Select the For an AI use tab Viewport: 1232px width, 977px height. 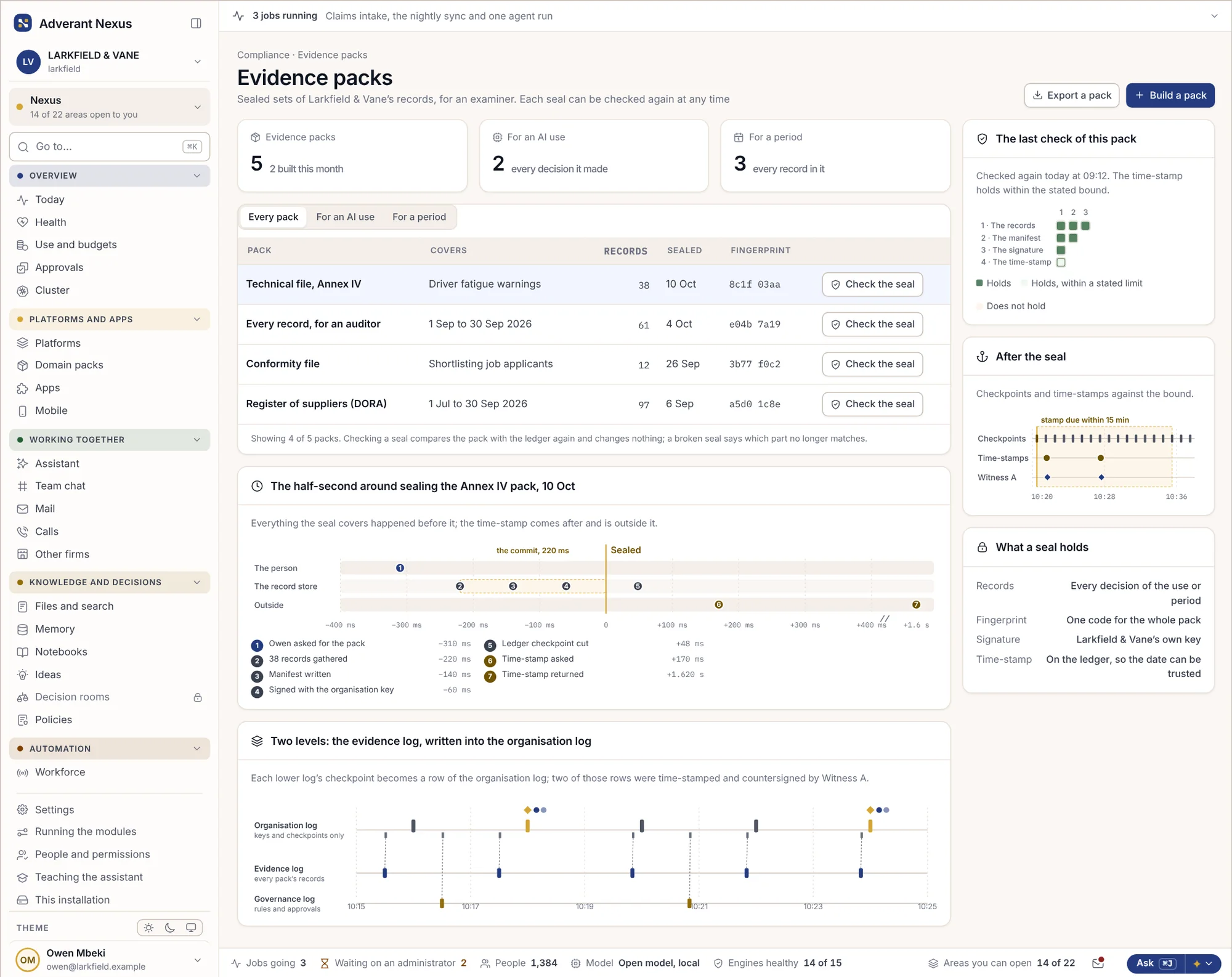(345, 217)
